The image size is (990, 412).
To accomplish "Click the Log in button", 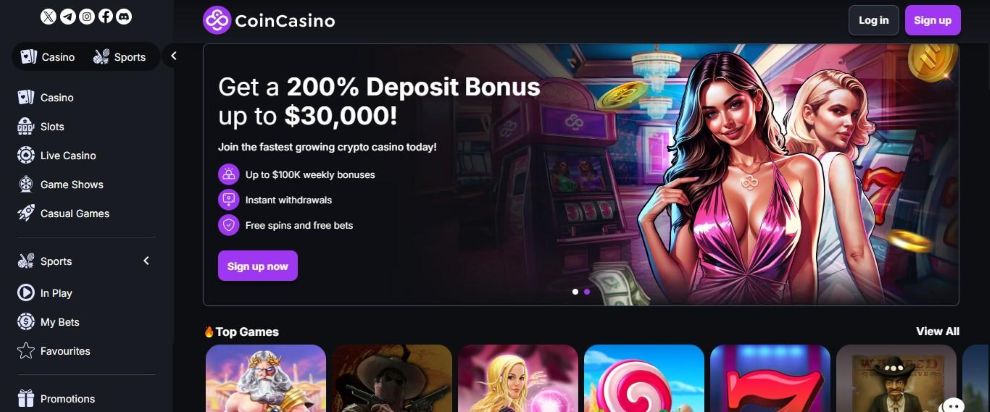I will [x=873, y=20].
